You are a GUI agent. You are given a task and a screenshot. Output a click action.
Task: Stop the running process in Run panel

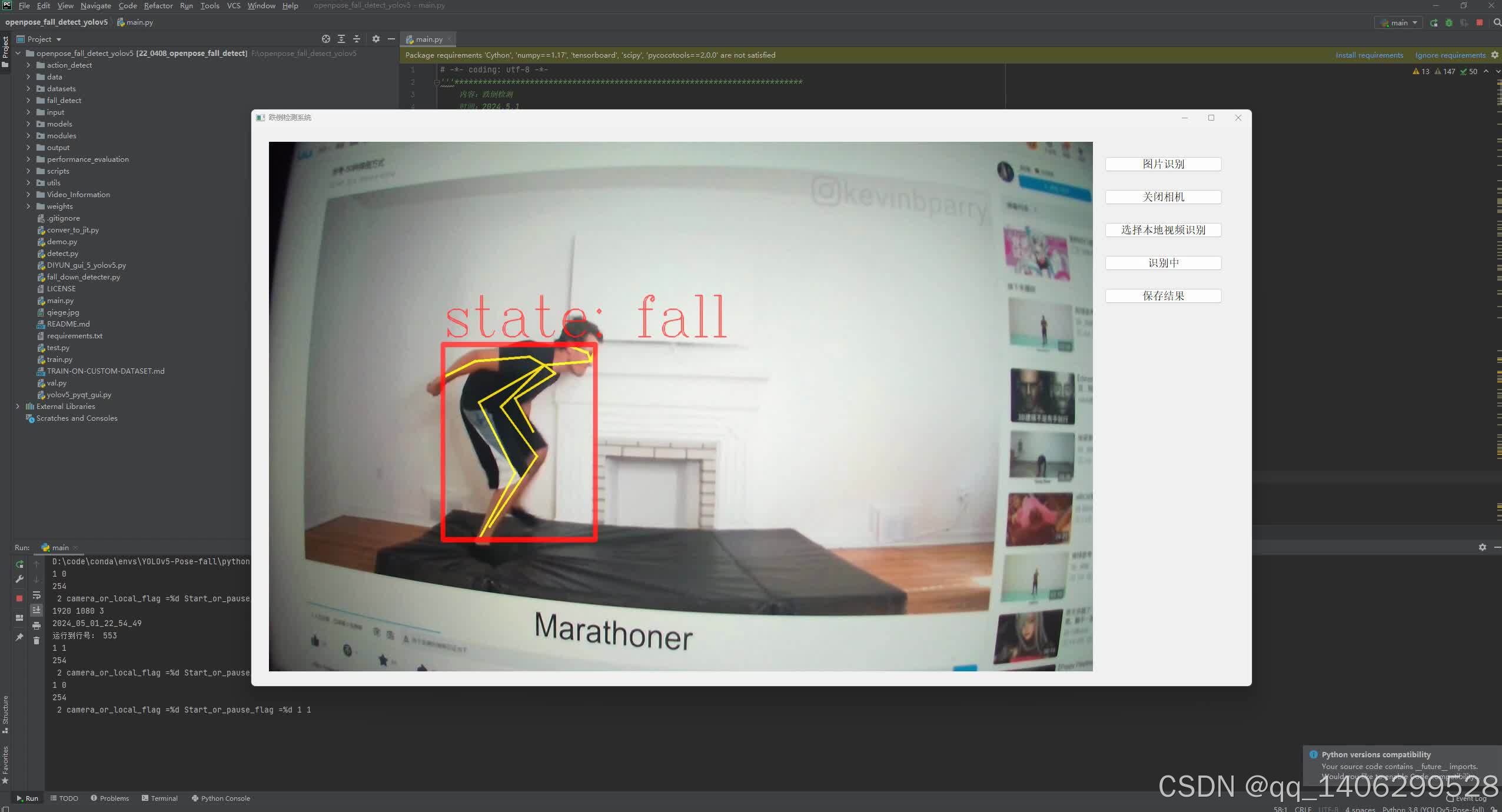coord(19,598)
